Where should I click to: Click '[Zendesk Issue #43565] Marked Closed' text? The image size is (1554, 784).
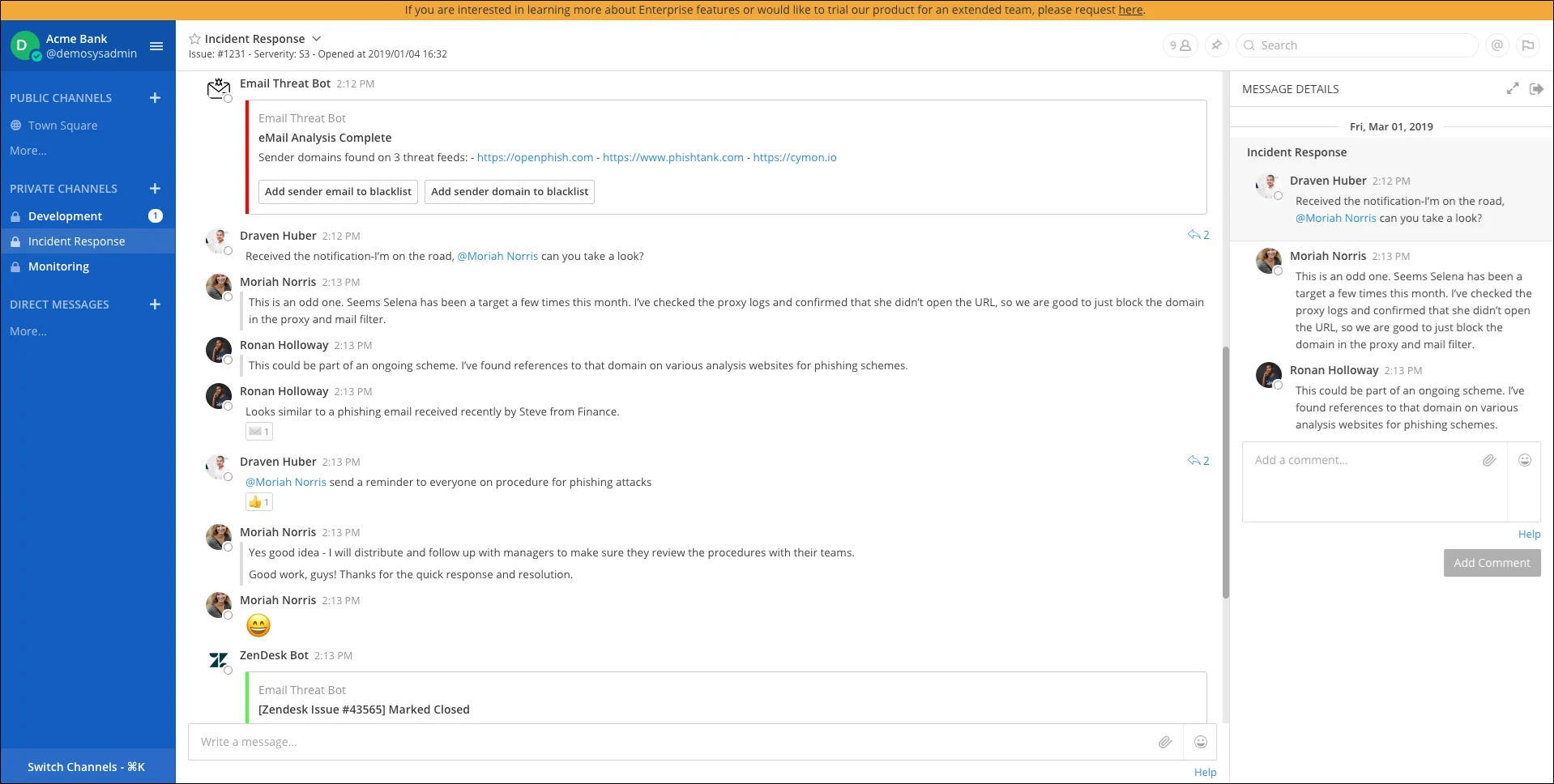tap(364, 709)
